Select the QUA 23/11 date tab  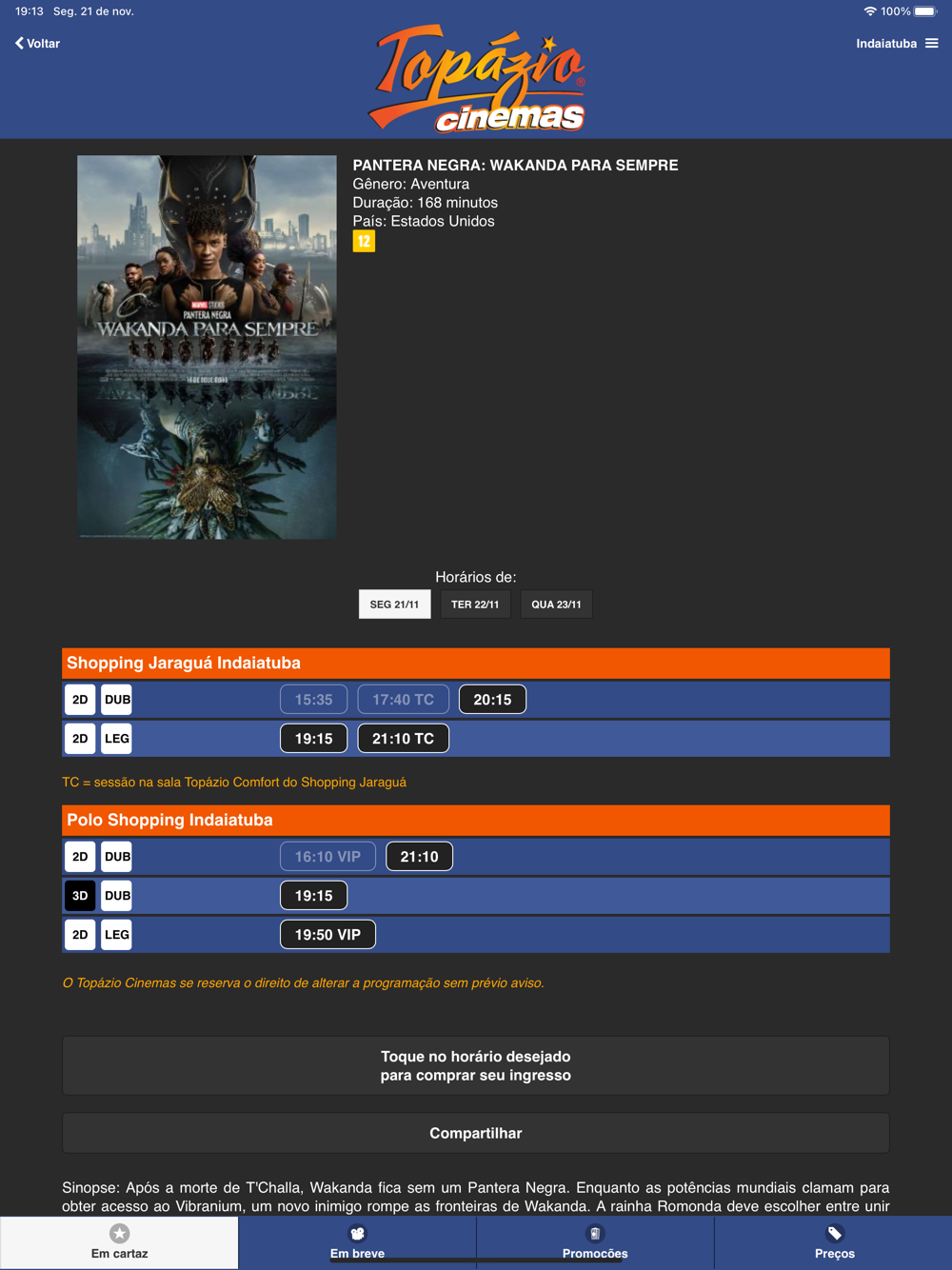click(556, 605)
